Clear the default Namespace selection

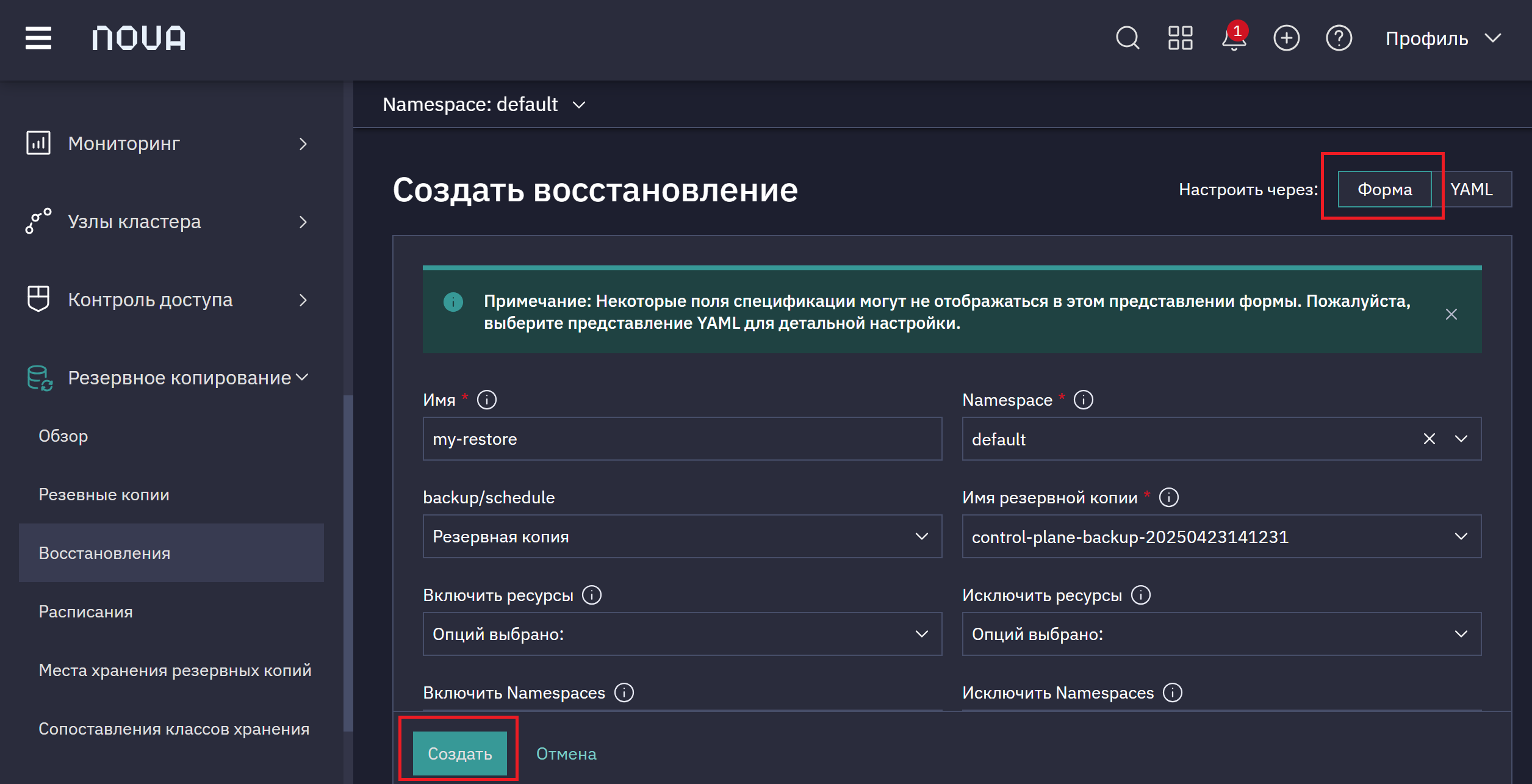tap(1430, 439)
